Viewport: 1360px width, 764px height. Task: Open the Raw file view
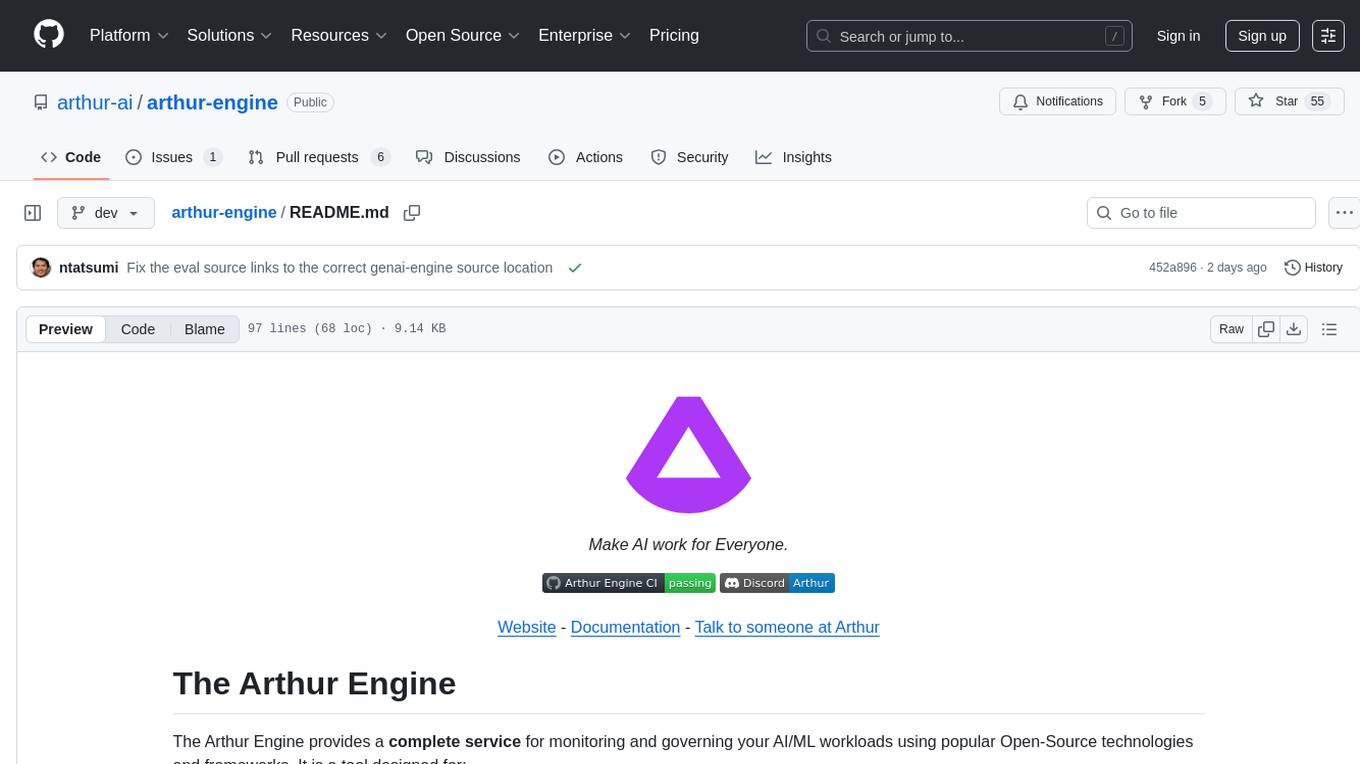pos(1231,329)
